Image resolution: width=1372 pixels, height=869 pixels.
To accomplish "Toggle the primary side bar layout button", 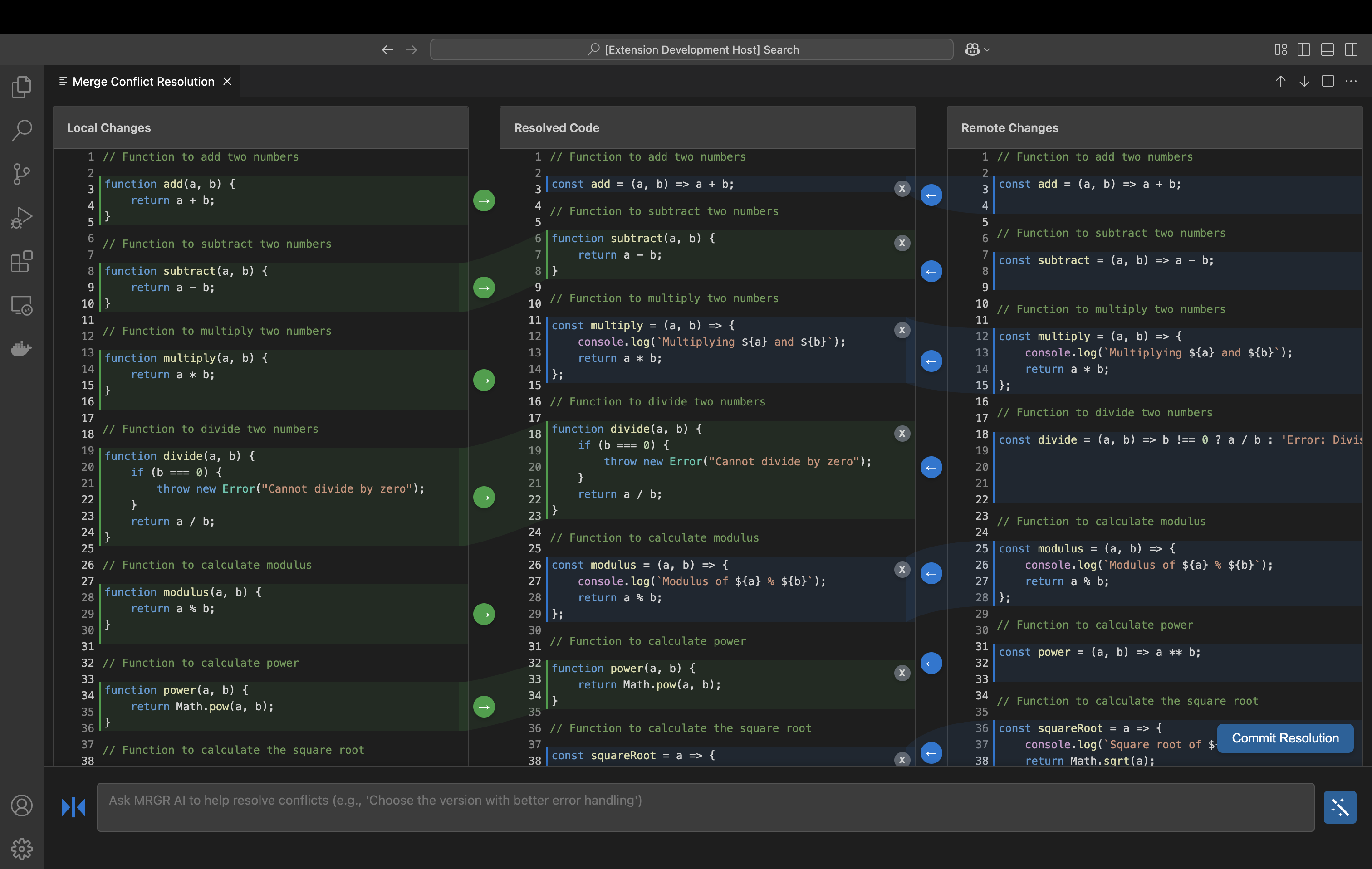I will point(1303,49).
